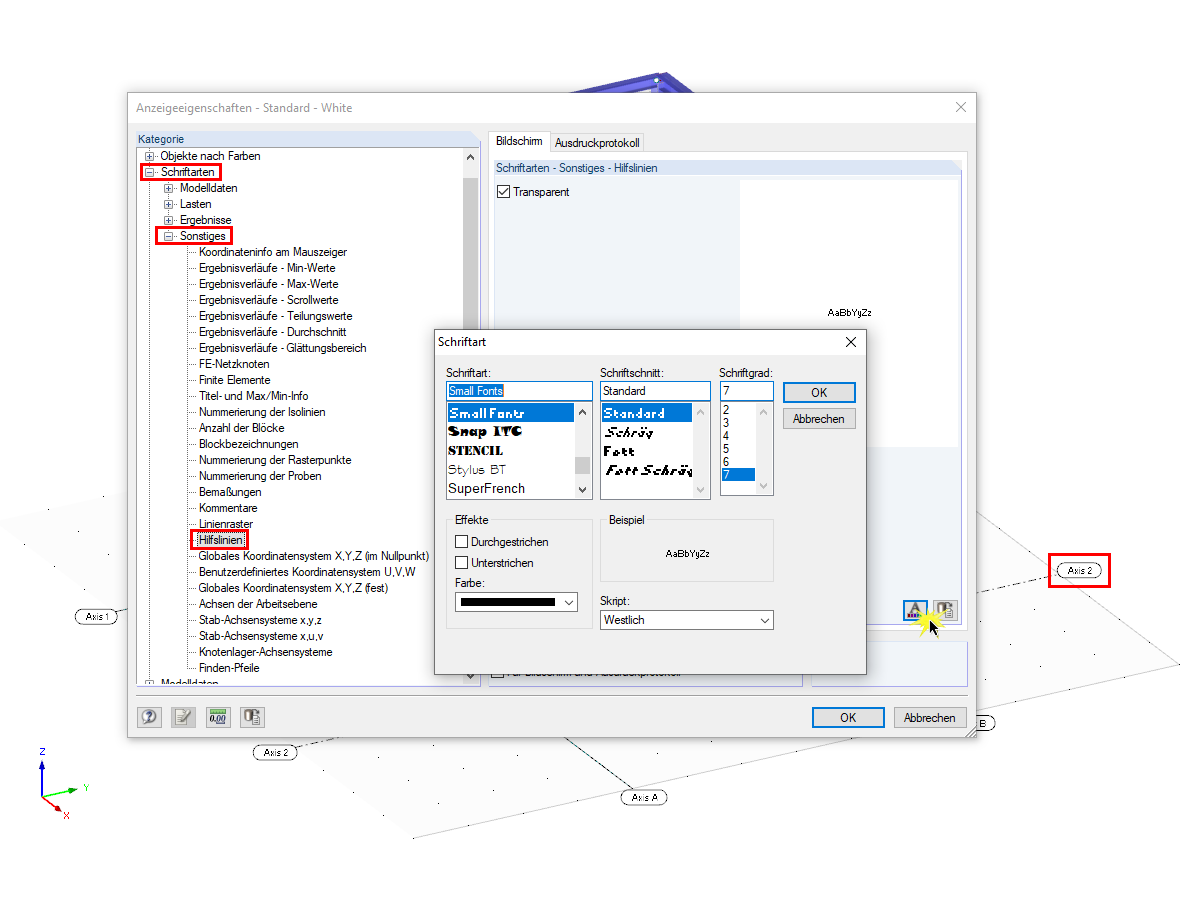Switch to the Bildschirm tab
The width and height of the screenshot is (1200, 900).
pyautogui.click(x=518, y=142)
